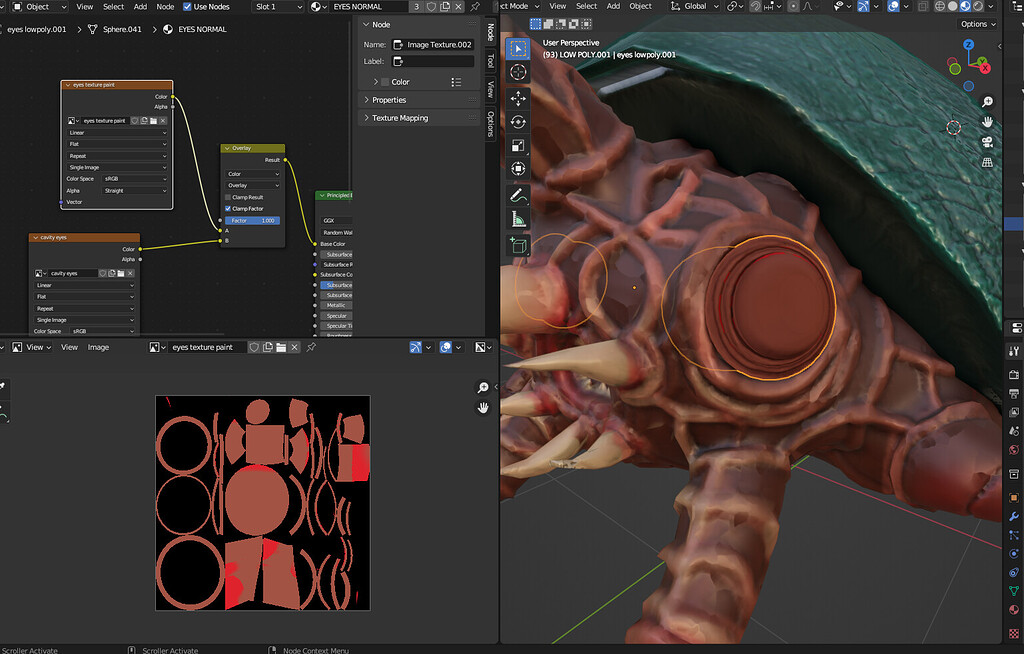
Task: Open the Overlay blend mode dropdown
Action: pyautogui.click(x=251, y=184)
